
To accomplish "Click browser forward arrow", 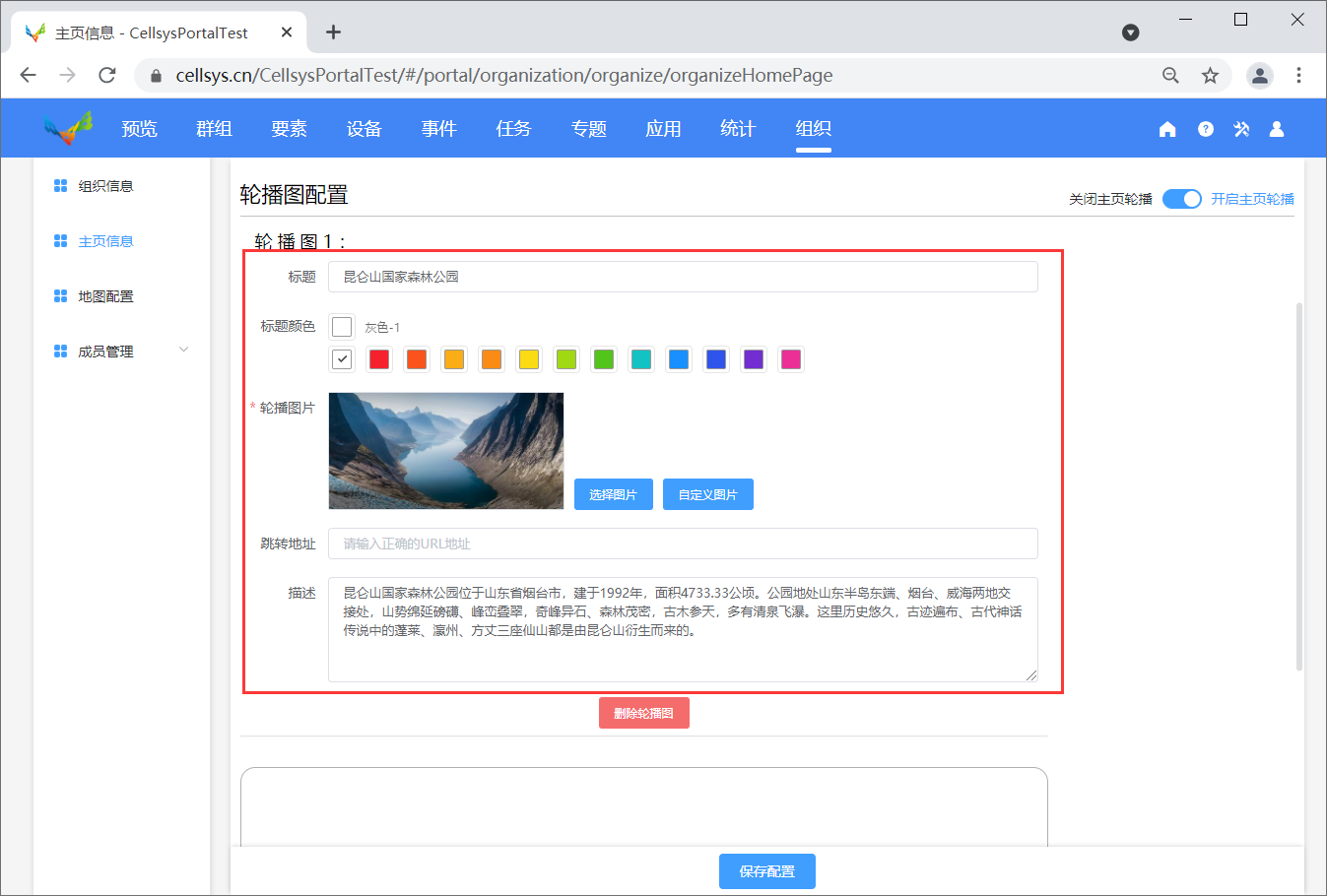I will click(67, 75).
